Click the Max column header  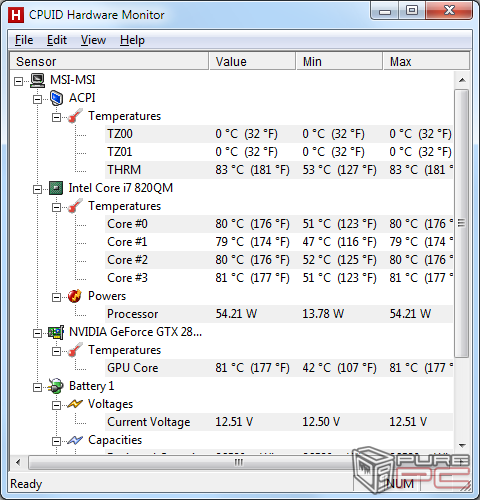pos(426,61)
